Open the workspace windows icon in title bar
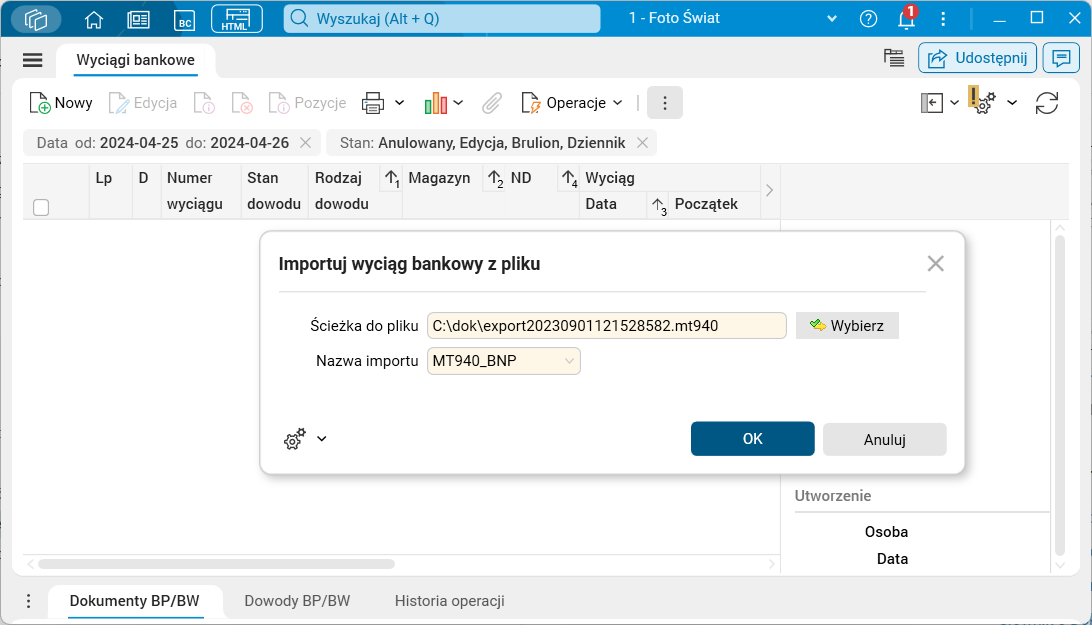1092x625 pixels. click(x=36, y=19)
